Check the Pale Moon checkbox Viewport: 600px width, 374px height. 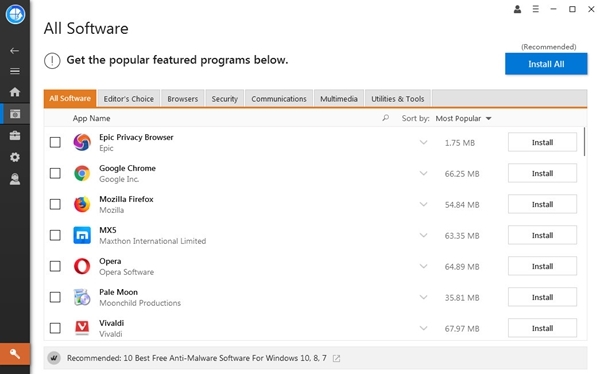pos(55,297)
